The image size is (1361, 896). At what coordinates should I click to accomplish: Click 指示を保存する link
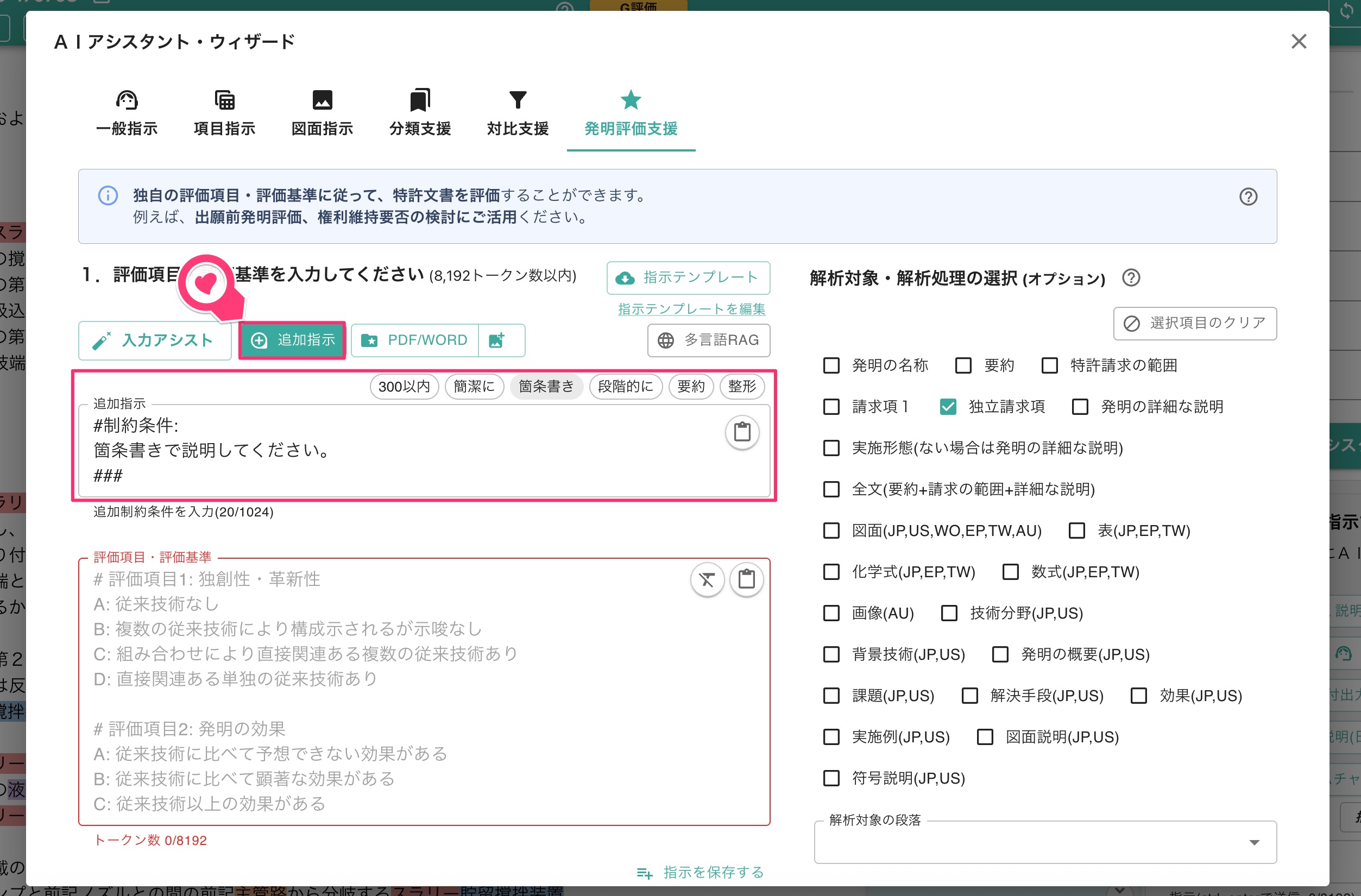pyautogui.click(x=701, y=872)
